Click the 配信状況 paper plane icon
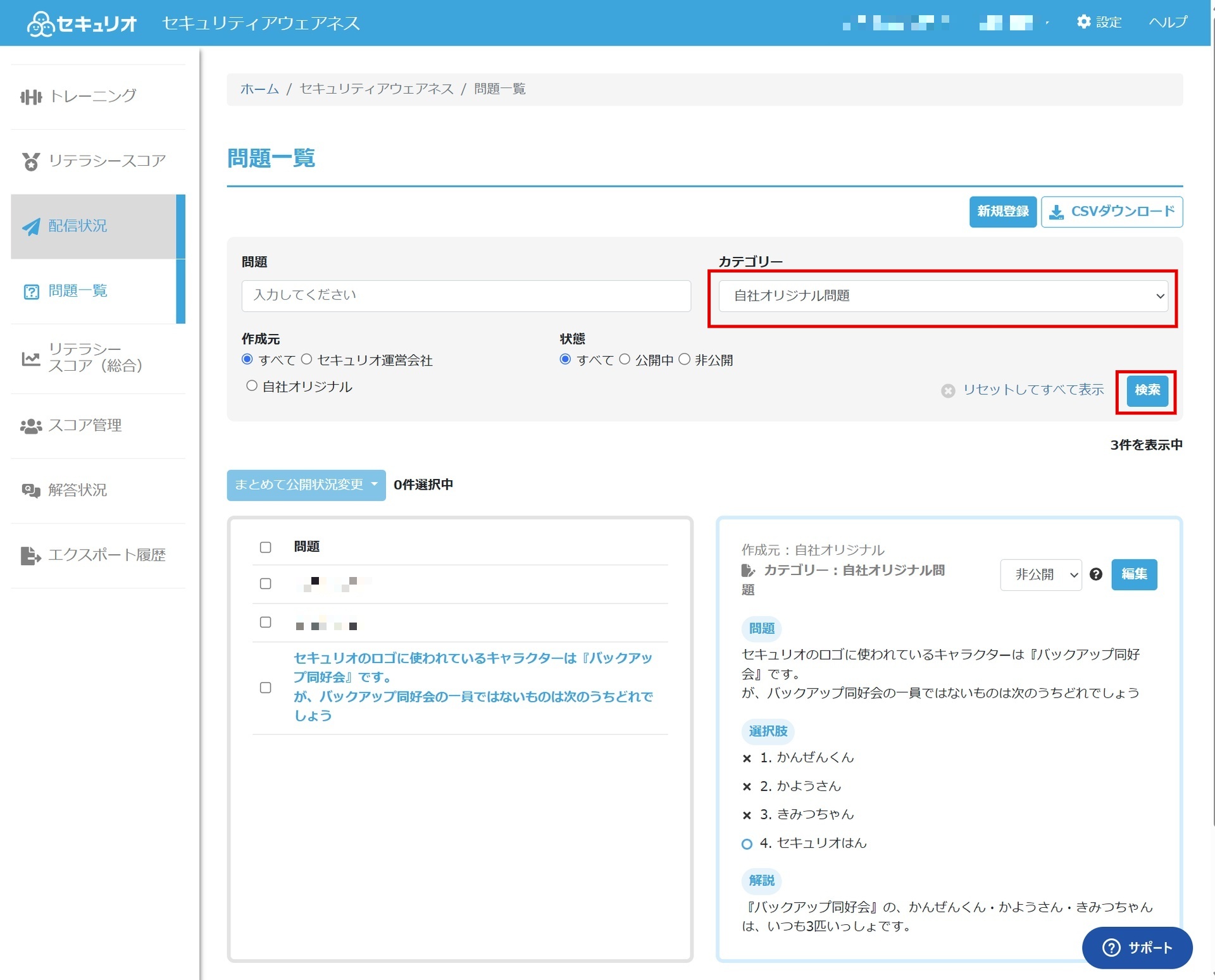 tap(30, 226)
